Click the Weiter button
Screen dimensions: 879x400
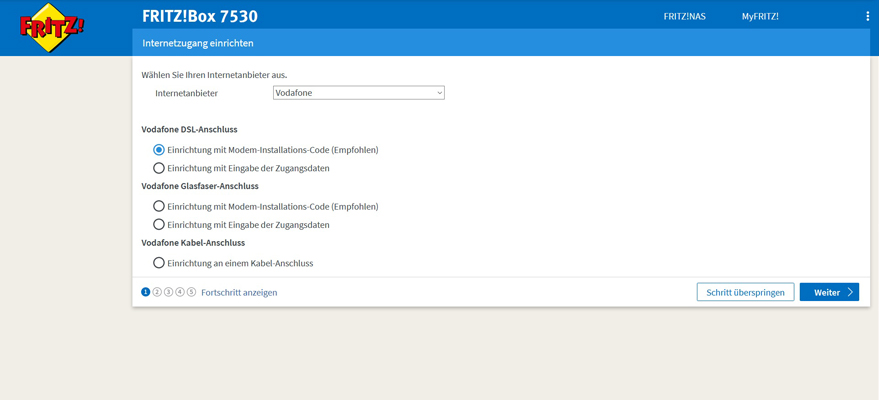[x=829, y=292]
